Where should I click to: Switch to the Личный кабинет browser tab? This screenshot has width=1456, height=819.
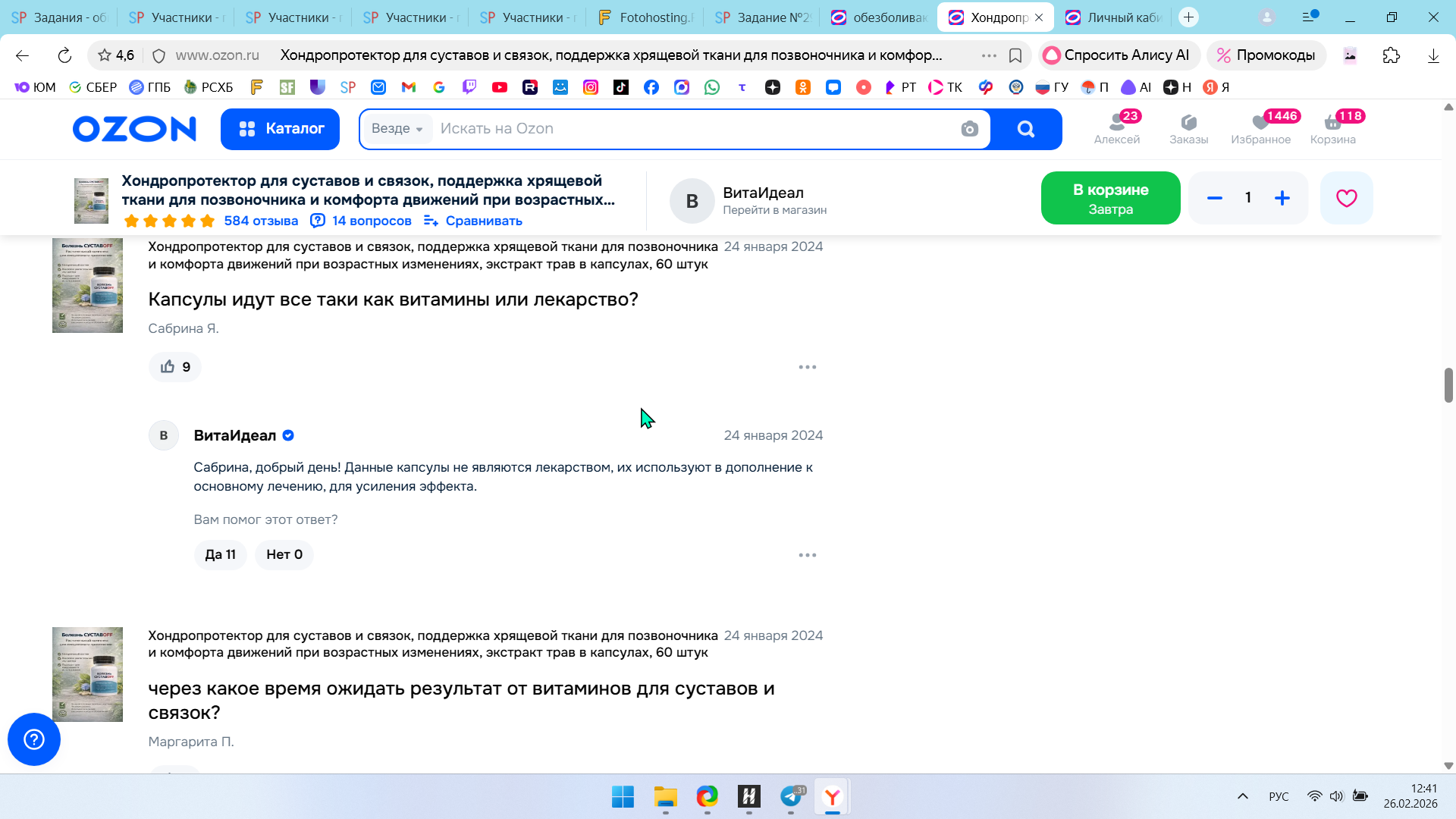1115,17
